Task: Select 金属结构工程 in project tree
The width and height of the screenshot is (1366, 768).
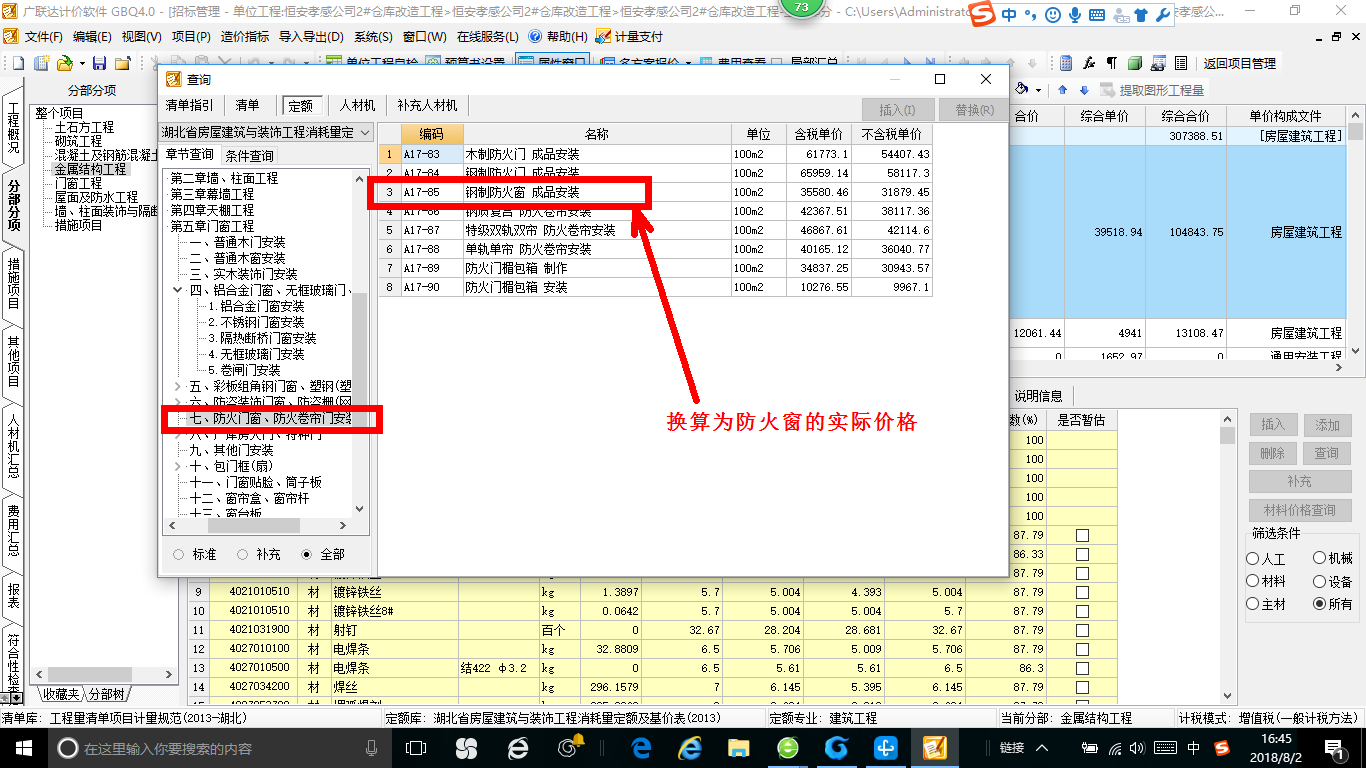Action: (90, 169)
